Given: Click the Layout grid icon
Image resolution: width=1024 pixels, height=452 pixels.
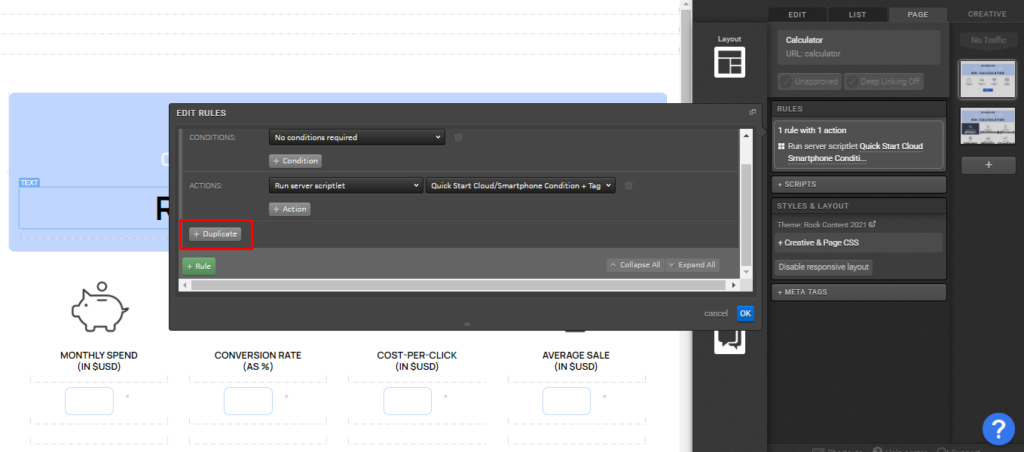Looking at the screenshot, I should [x=729, y=62].
